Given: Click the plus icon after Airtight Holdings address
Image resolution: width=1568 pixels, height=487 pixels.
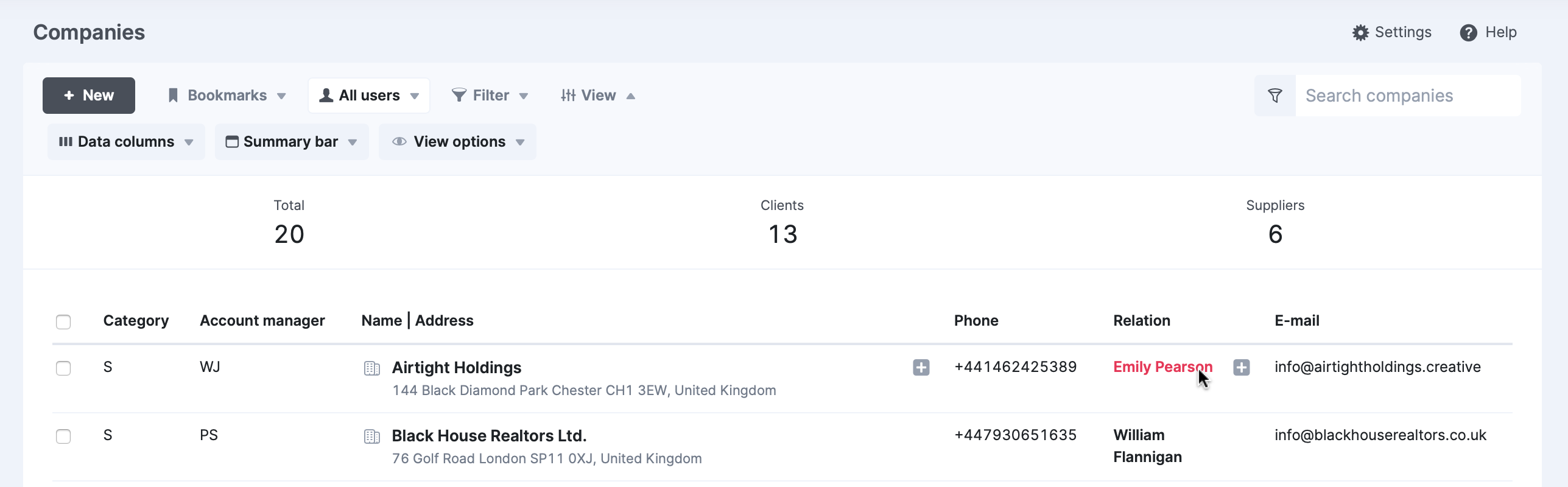Looking at the screenshot, I should [x=921, y=367].
